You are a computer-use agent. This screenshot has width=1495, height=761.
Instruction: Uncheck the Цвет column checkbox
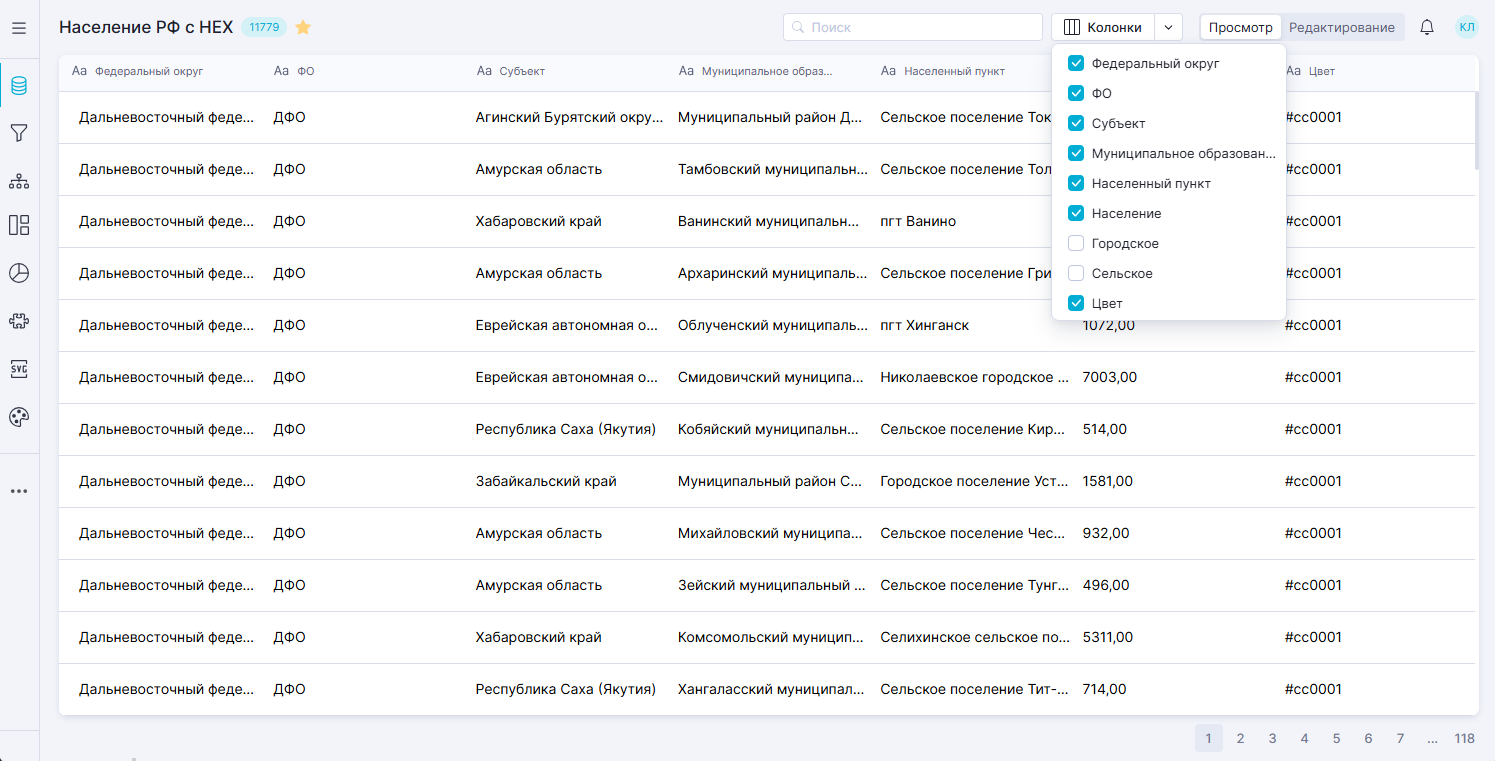pyautogui.click(x=1076, y=303)
